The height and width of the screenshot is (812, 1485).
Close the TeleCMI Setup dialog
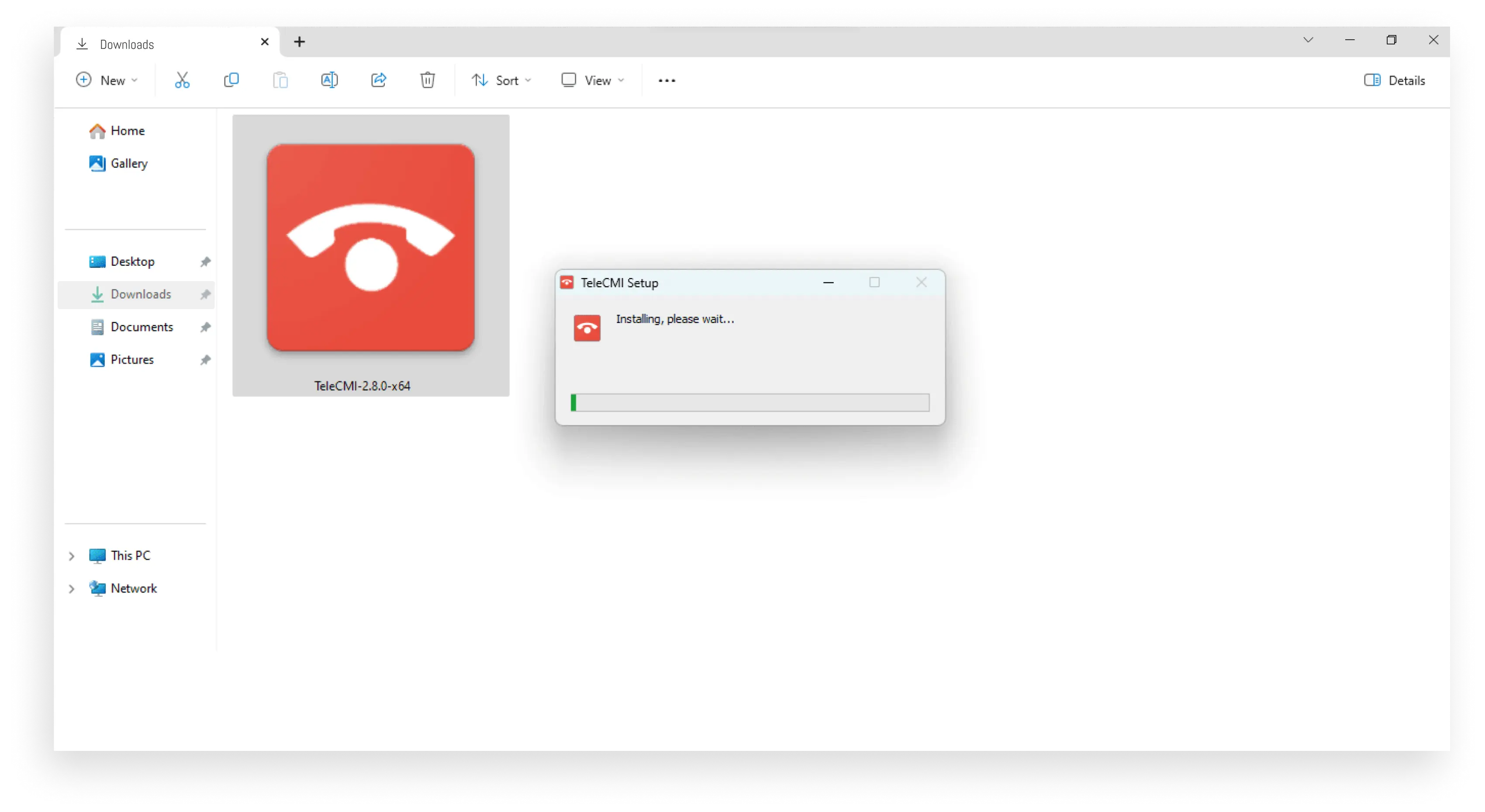tap(921, 282)
